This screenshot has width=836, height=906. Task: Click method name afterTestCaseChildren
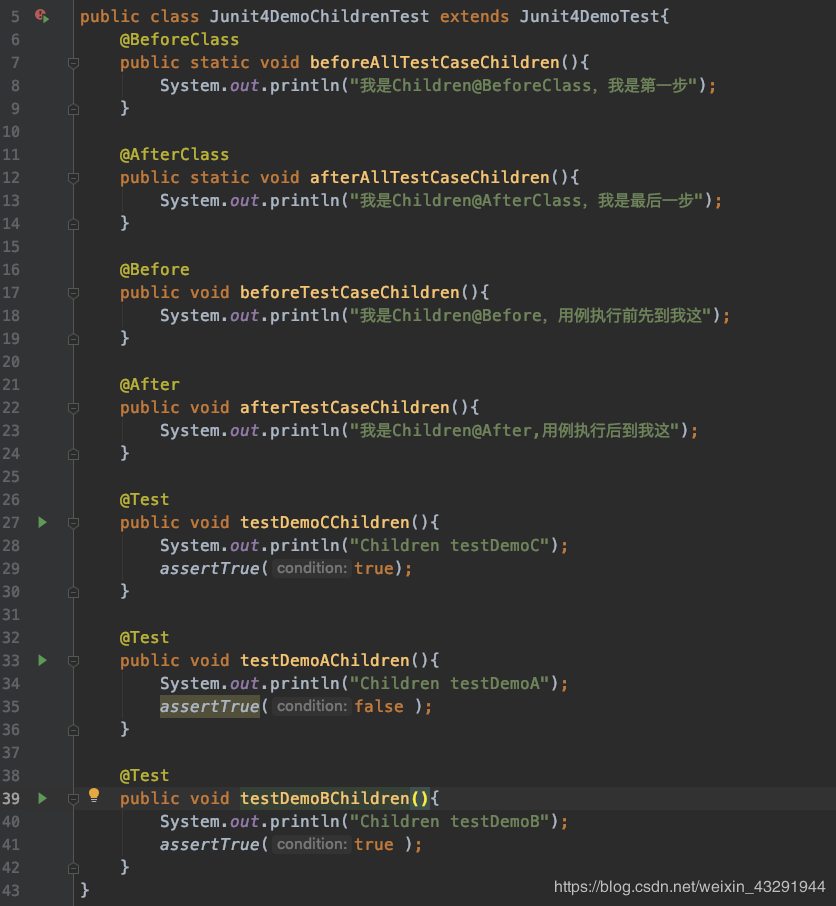point(344,407)
